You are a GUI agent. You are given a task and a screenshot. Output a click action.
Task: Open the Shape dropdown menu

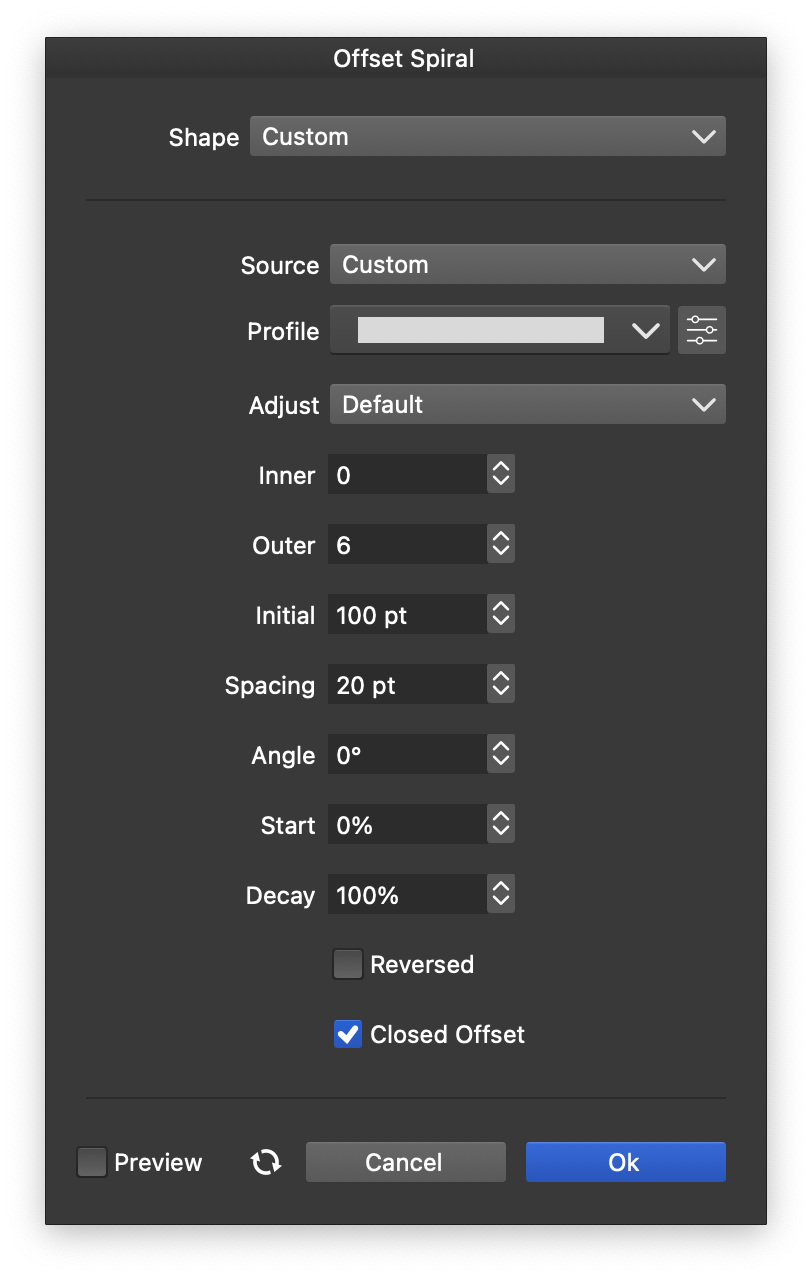(x=487, y=137)
